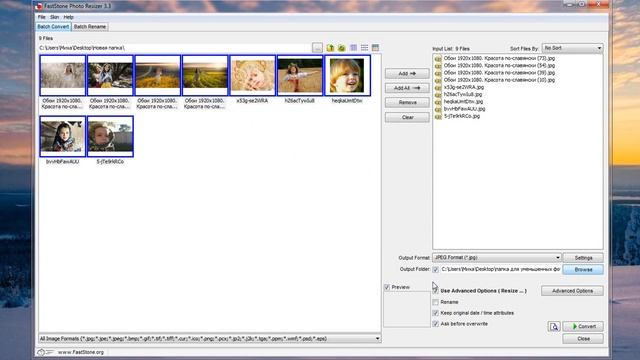Switch to list view icon
The image size is (640, 360).
pyautogui.click(x=364, y=48)
